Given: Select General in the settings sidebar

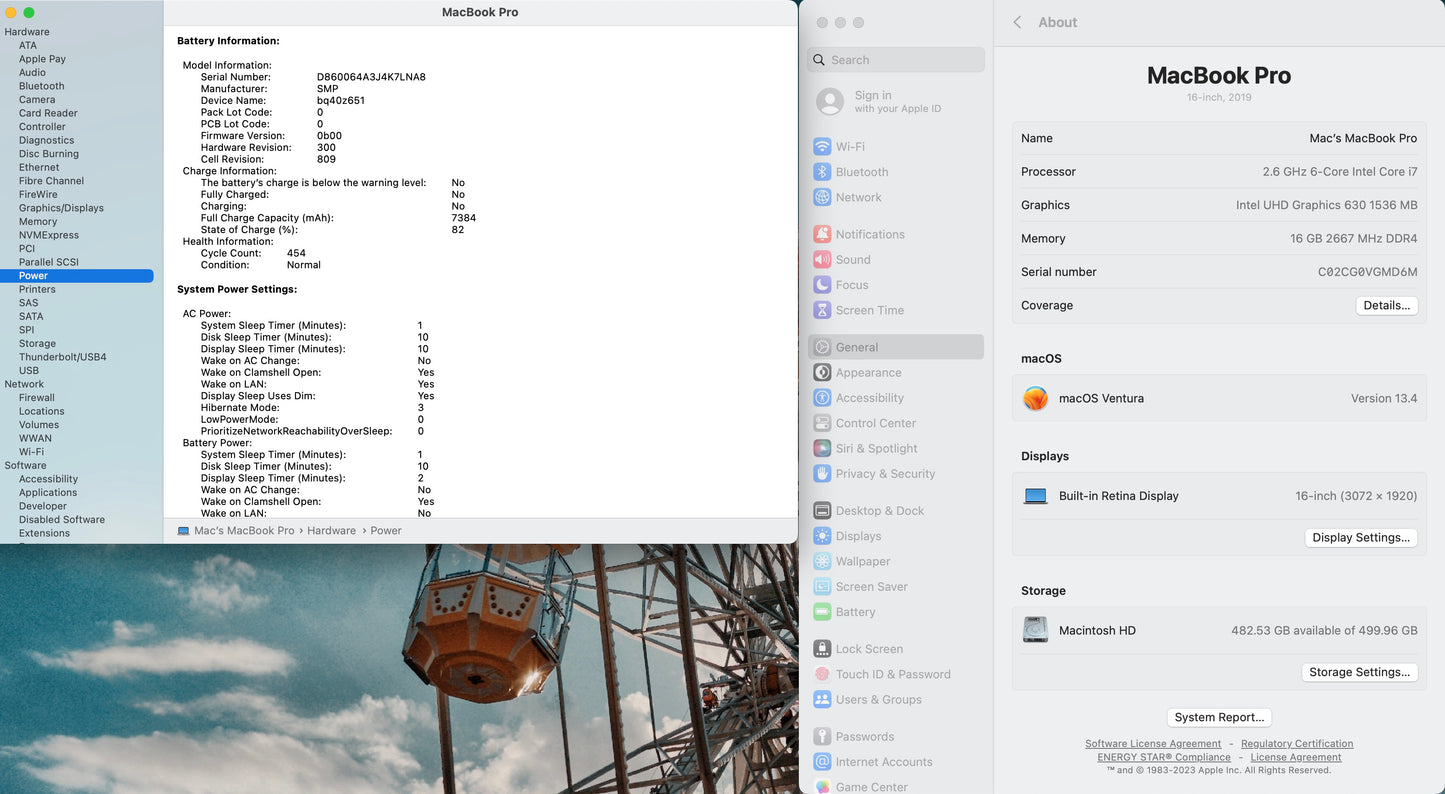Looking at the screenshot, I should [857, 347].
